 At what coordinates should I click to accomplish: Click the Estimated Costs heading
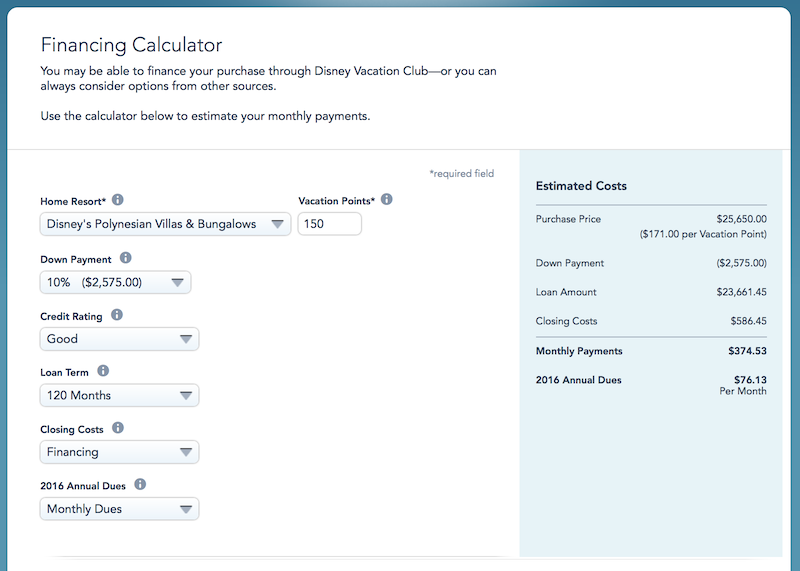click(581, 186)
